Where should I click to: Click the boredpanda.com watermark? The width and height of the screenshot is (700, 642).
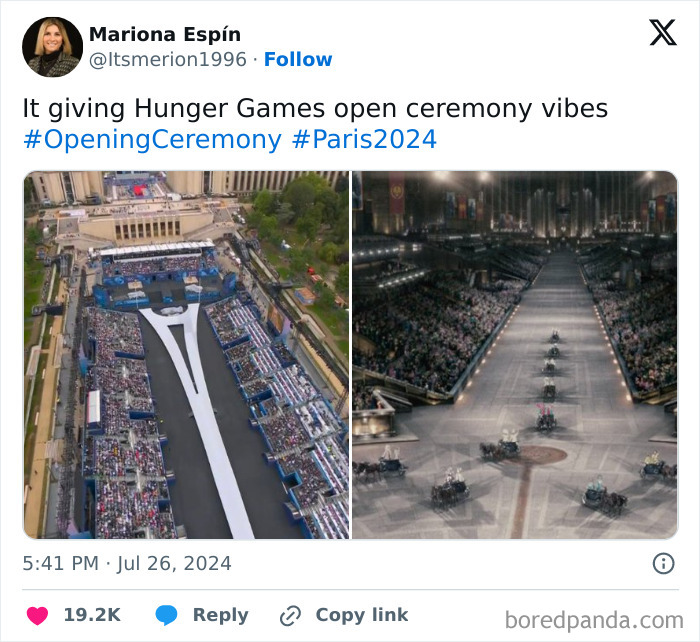(x=594, y=620)
